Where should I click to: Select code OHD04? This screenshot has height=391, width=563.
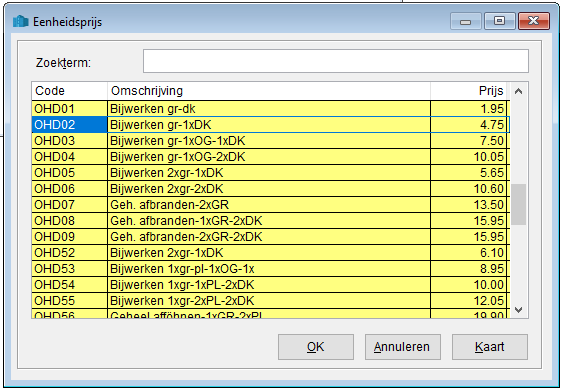coord(70,157)
